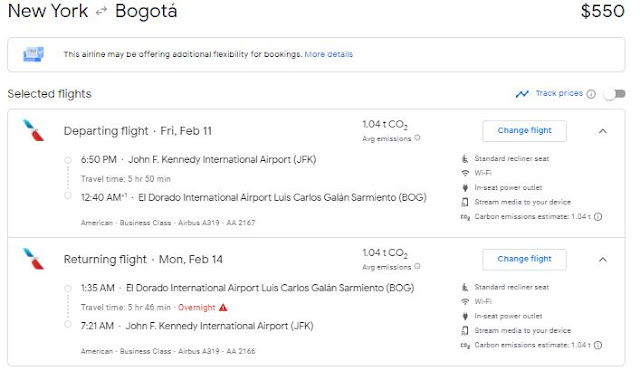
Task: Click returning flight Avg emissions info icon
Action: 417,267
